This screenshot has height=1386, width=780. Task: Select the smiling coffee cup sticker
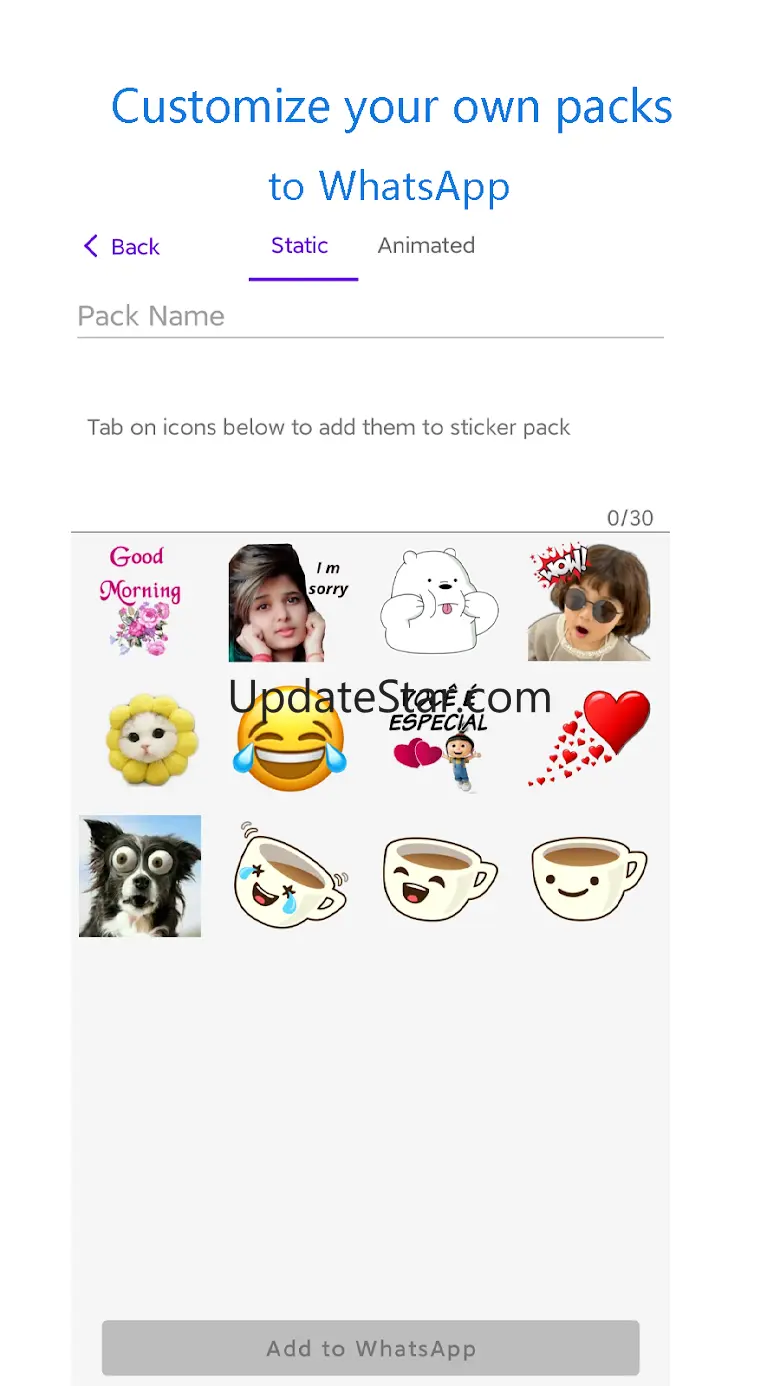coord(589,878)
